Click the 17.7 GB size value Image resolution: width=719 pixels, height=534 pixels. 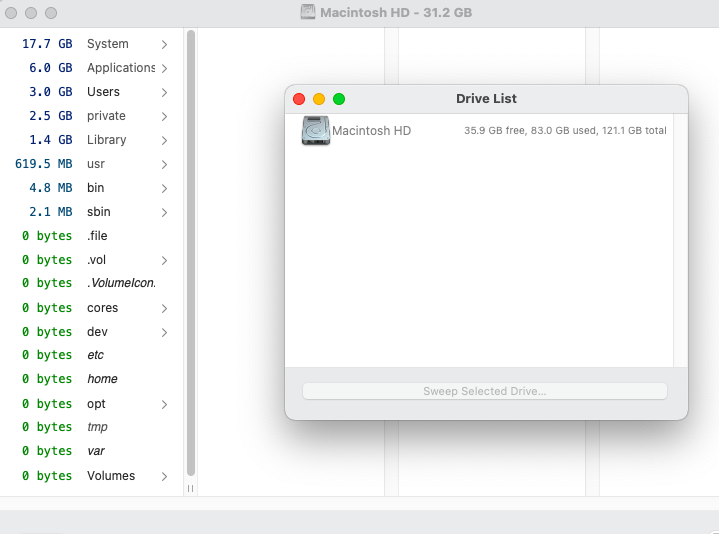click(47, 44)
